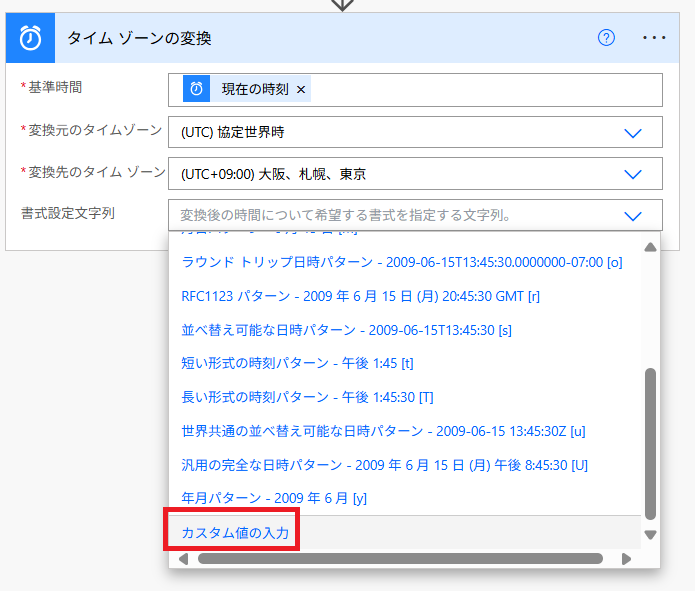This screenshot has width=695, height=591.
Task: Pick 短い形式の時刻パターン option
Action: (x=297, y=363)
